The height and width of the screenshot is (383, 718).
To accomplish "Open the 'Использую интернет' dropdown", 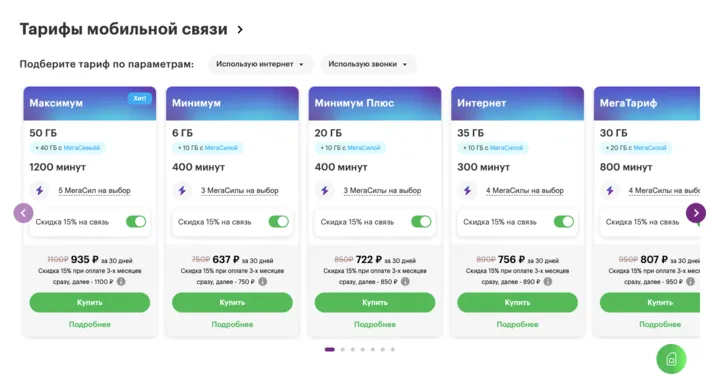I will pos(261,64).
